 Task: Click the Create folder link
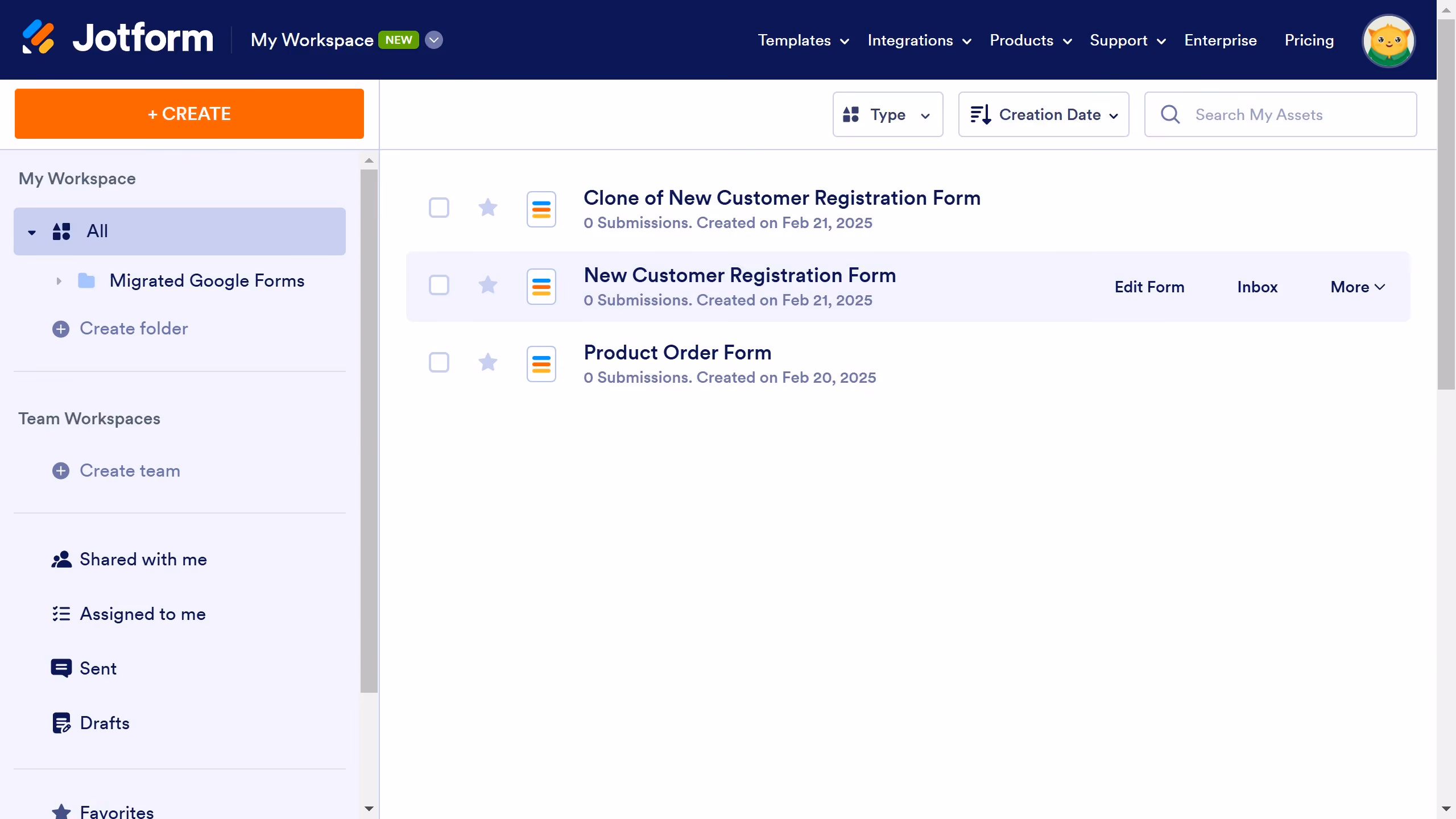coord(134,329)
